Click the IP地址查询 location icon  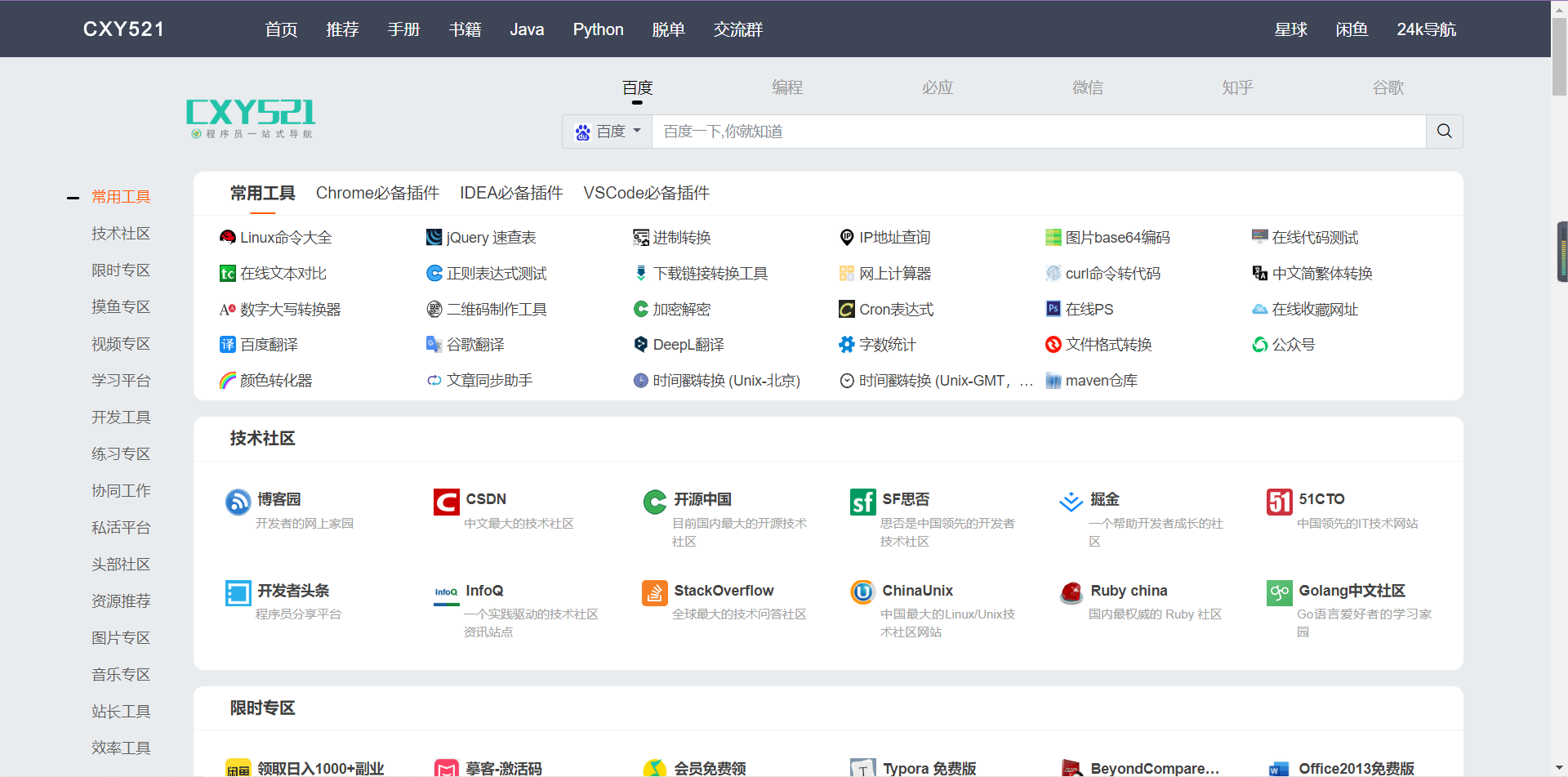(847, 238)
